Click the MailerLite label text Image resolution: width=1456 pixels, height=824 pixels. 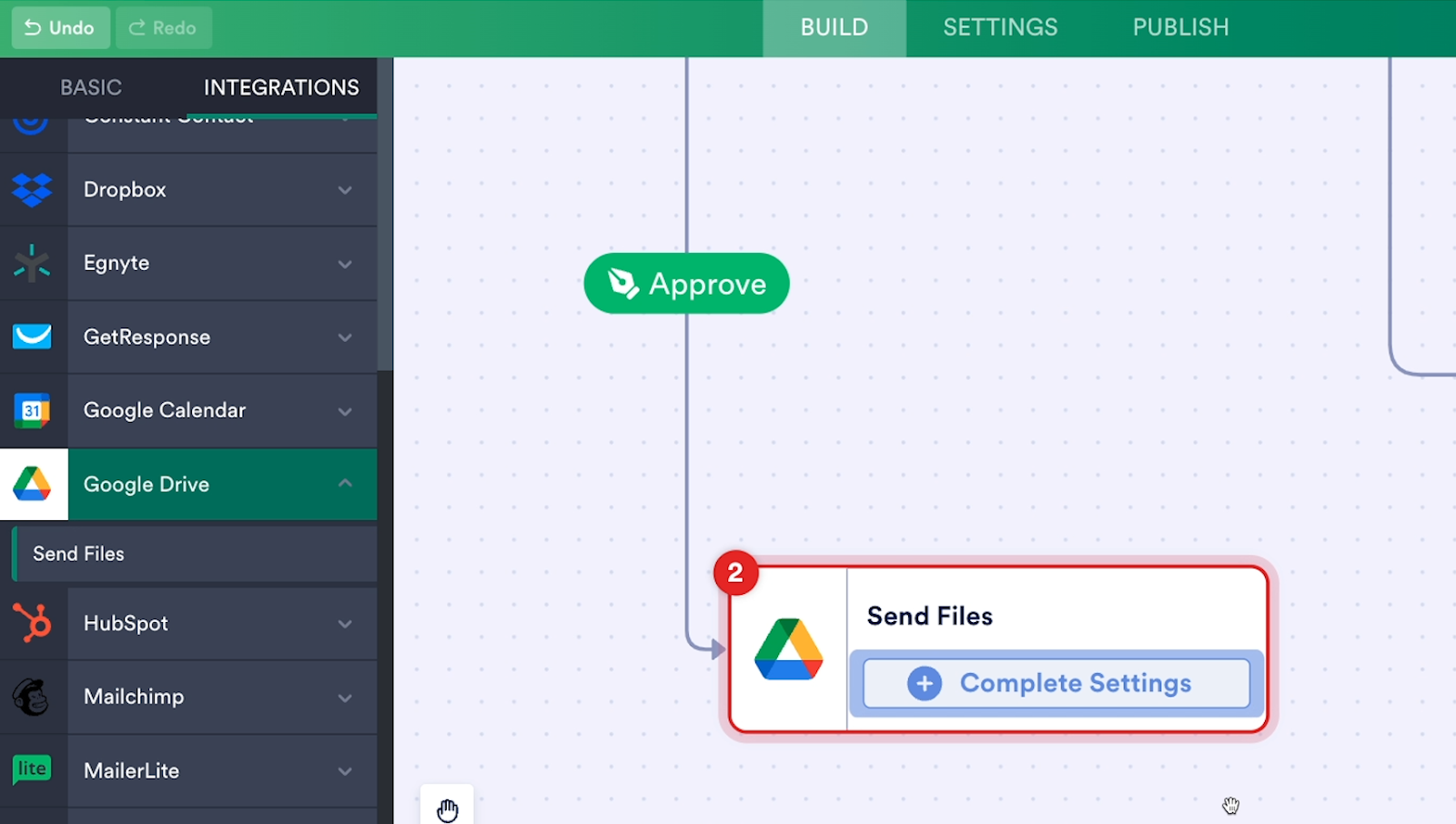(x=131, y=770)
